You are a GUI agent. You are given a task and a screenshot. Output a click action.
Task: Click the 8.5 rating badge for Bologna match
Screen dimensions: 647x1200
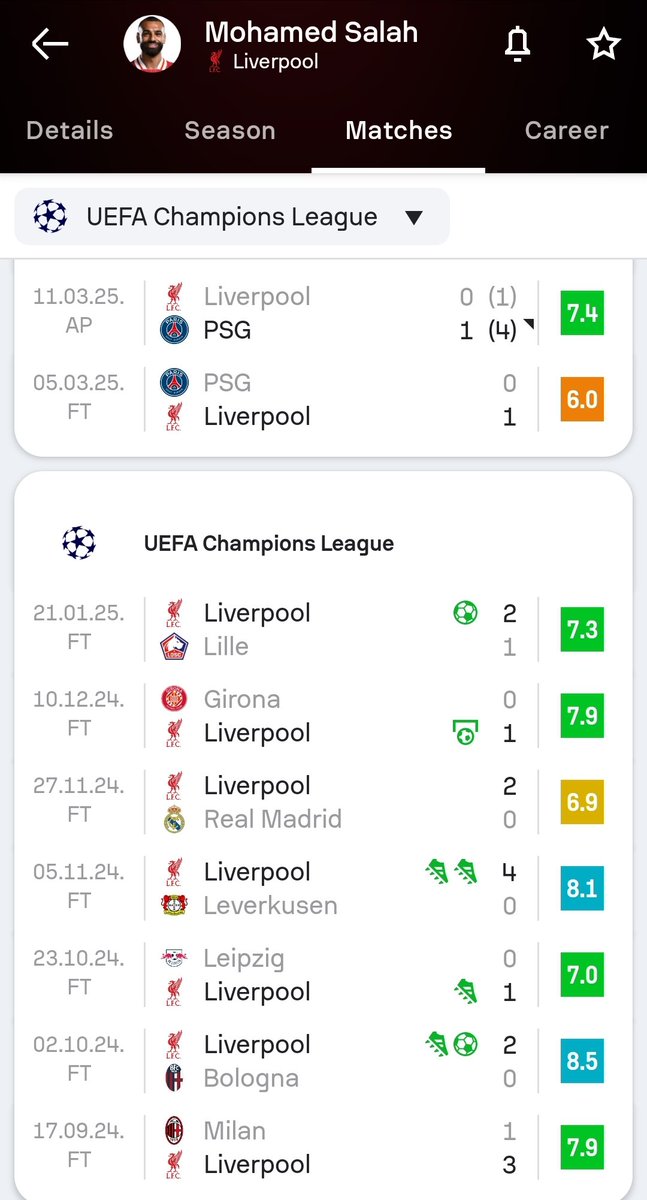(x=582, y=1061)
